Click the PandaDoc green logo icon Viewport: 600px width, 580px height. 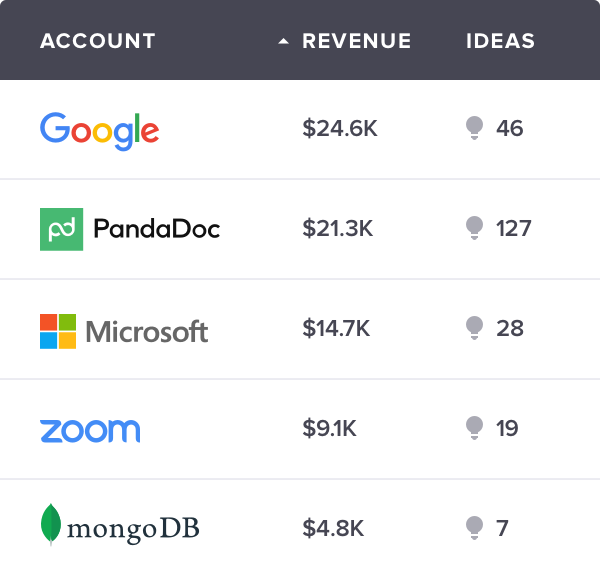pos(62,229)
